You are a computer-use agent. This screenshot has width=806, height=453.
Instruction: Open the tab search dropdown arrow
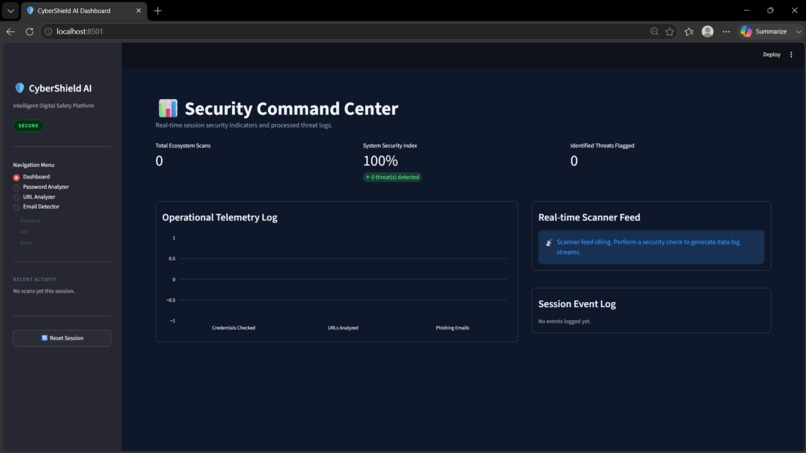10,10
